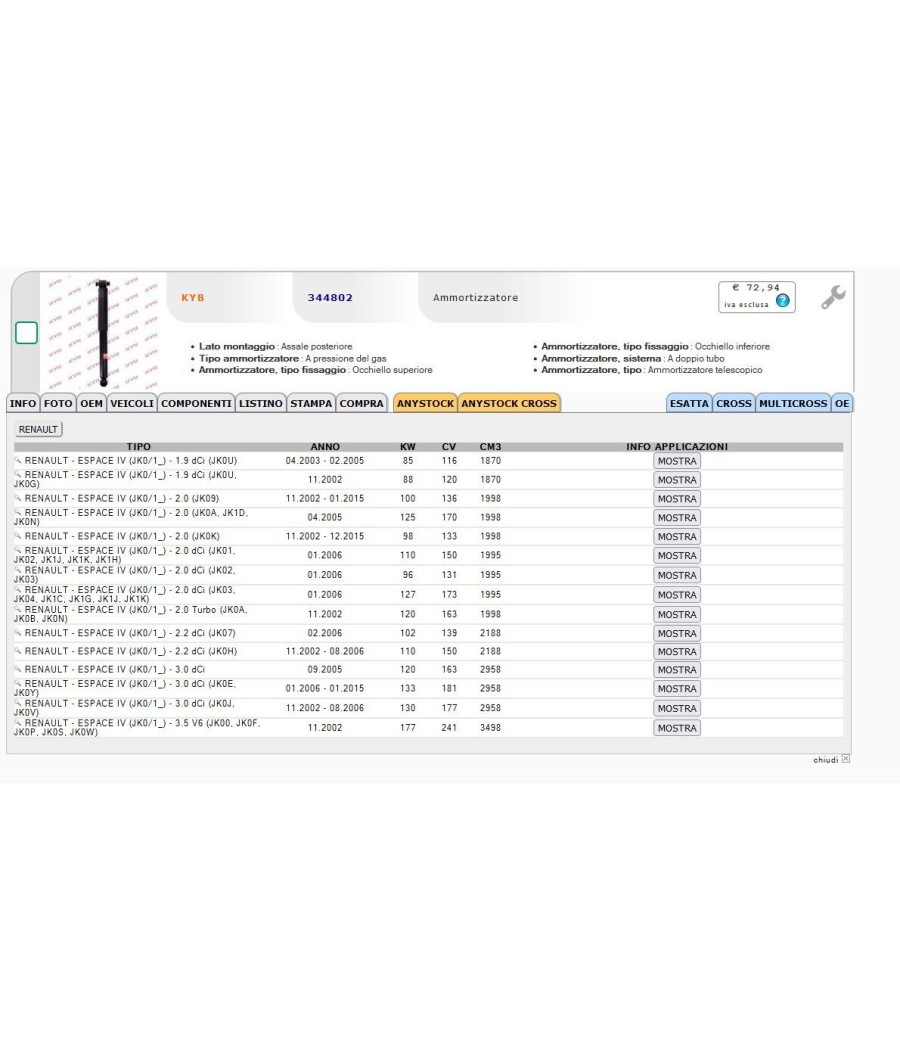
Task: Click MOSTRA for the 2.0 Turbo row
Action: (x=677, y=614)
